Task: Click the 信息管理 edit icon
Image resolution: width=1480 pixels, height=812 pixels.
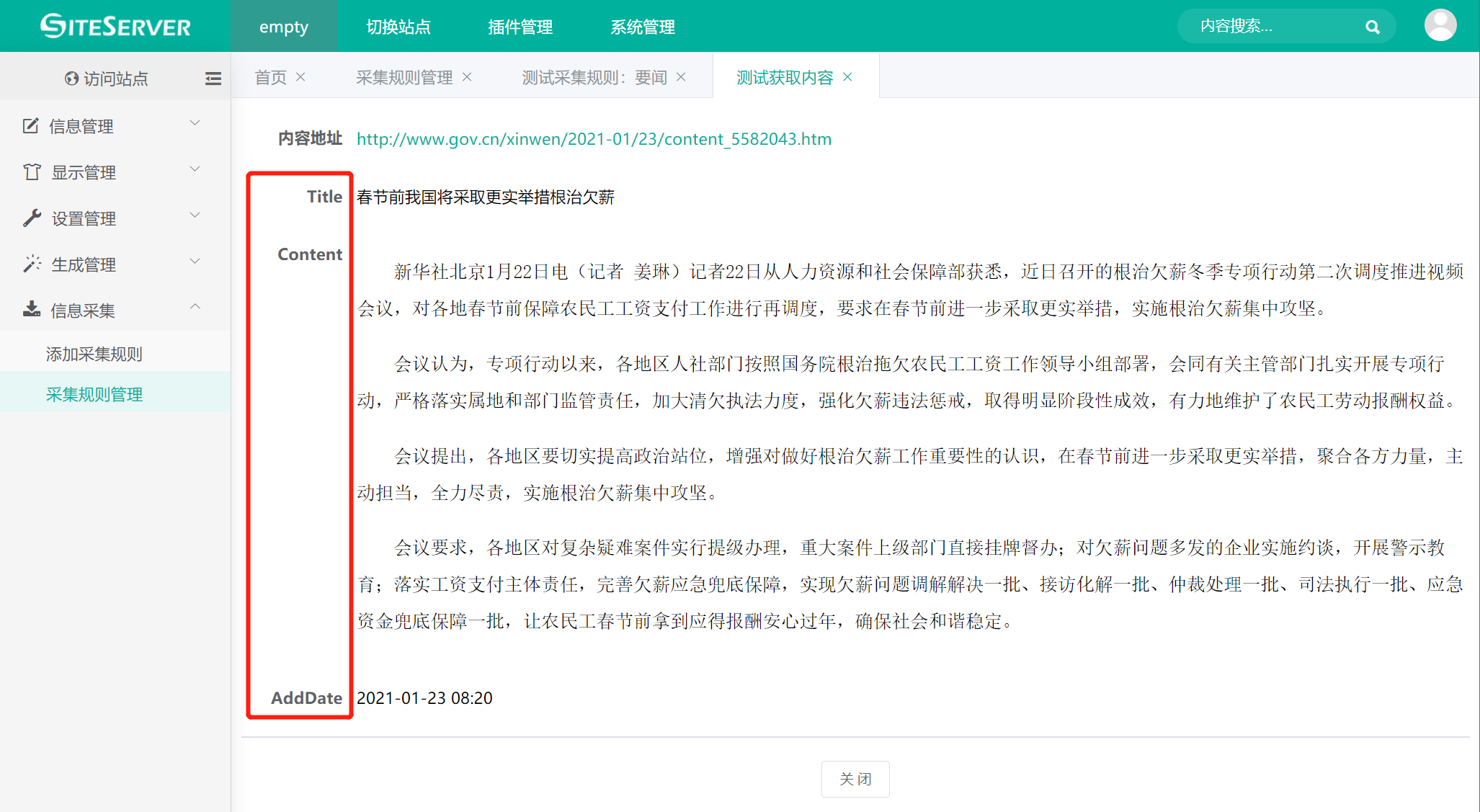Action: [30, 126]
